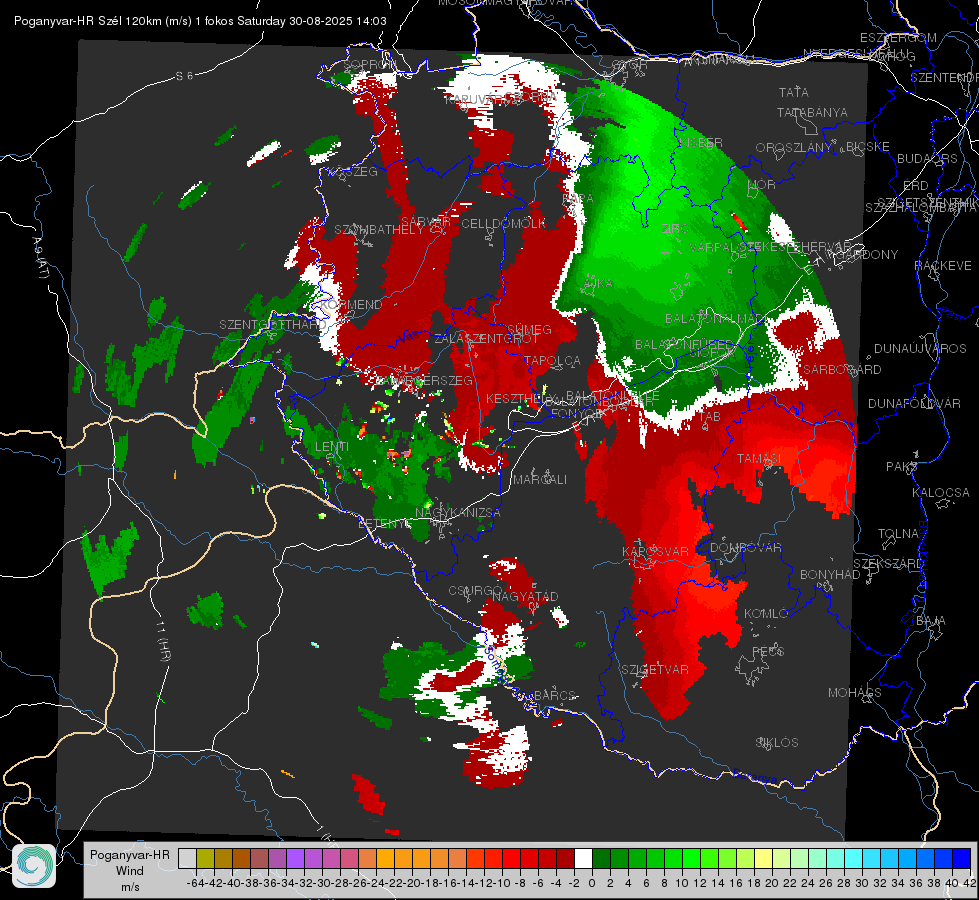The width and height of the screenshot is (979, 900).
Task: Click the LETENYE city label
Action: click(385, 524)
